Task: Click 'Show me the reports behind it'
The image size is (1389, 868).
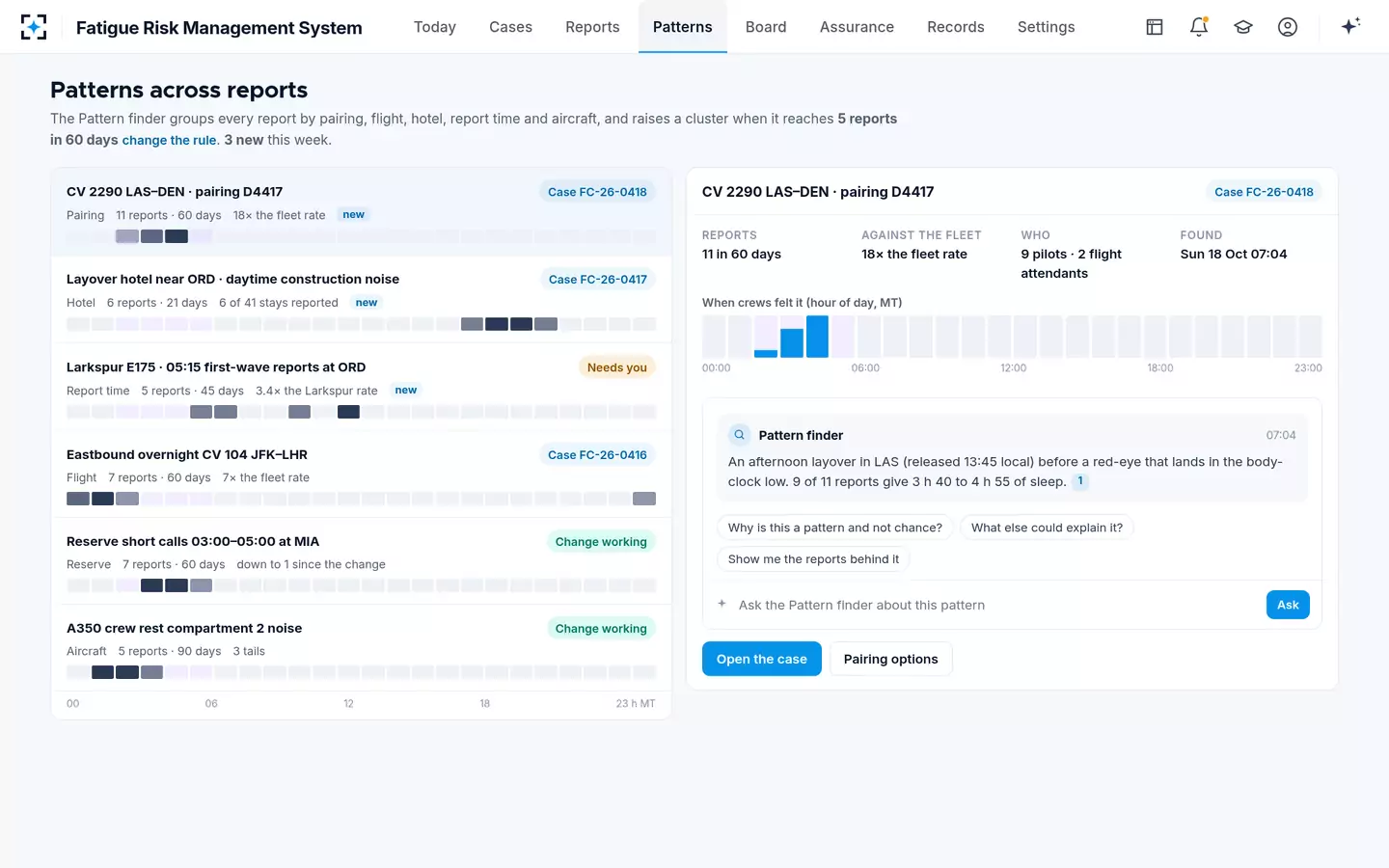Action: pos(813,558)
